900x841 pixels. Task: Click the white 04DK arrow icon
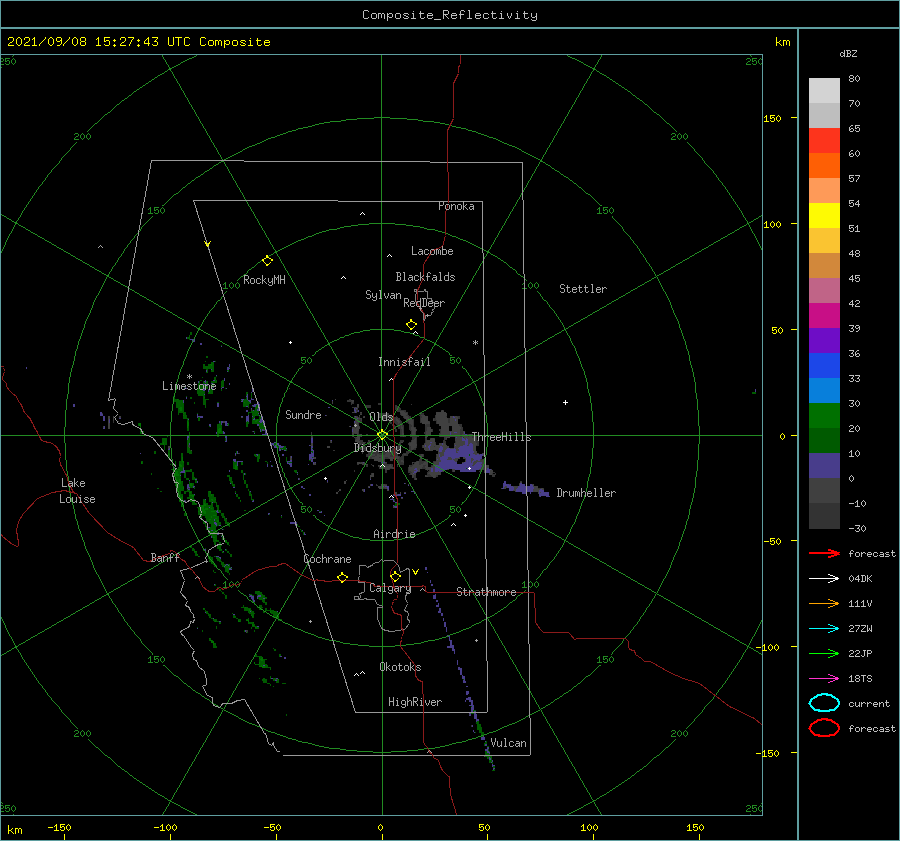[x=824, y=578]
